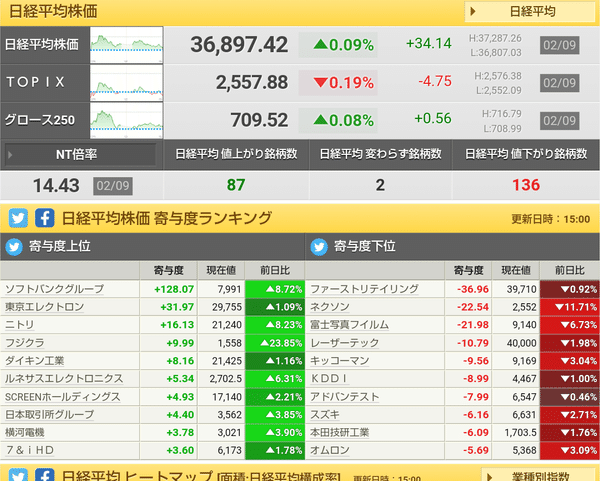This screenshot has width=600, height=481.
Task: Open フジクラ stock link
Action: click(24, 343)
